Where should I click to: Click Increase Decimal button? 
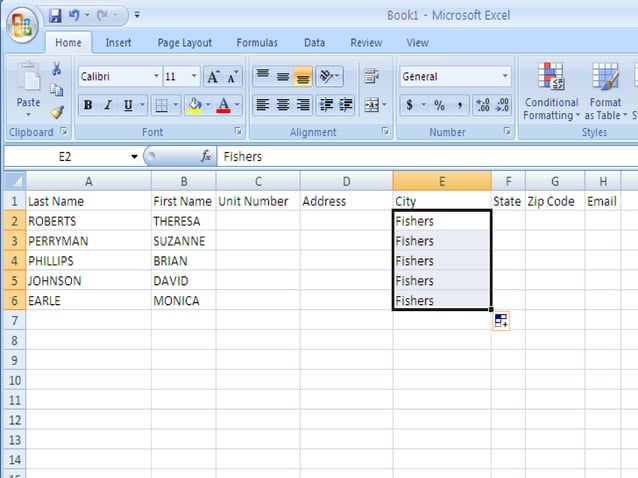point(483,105)
